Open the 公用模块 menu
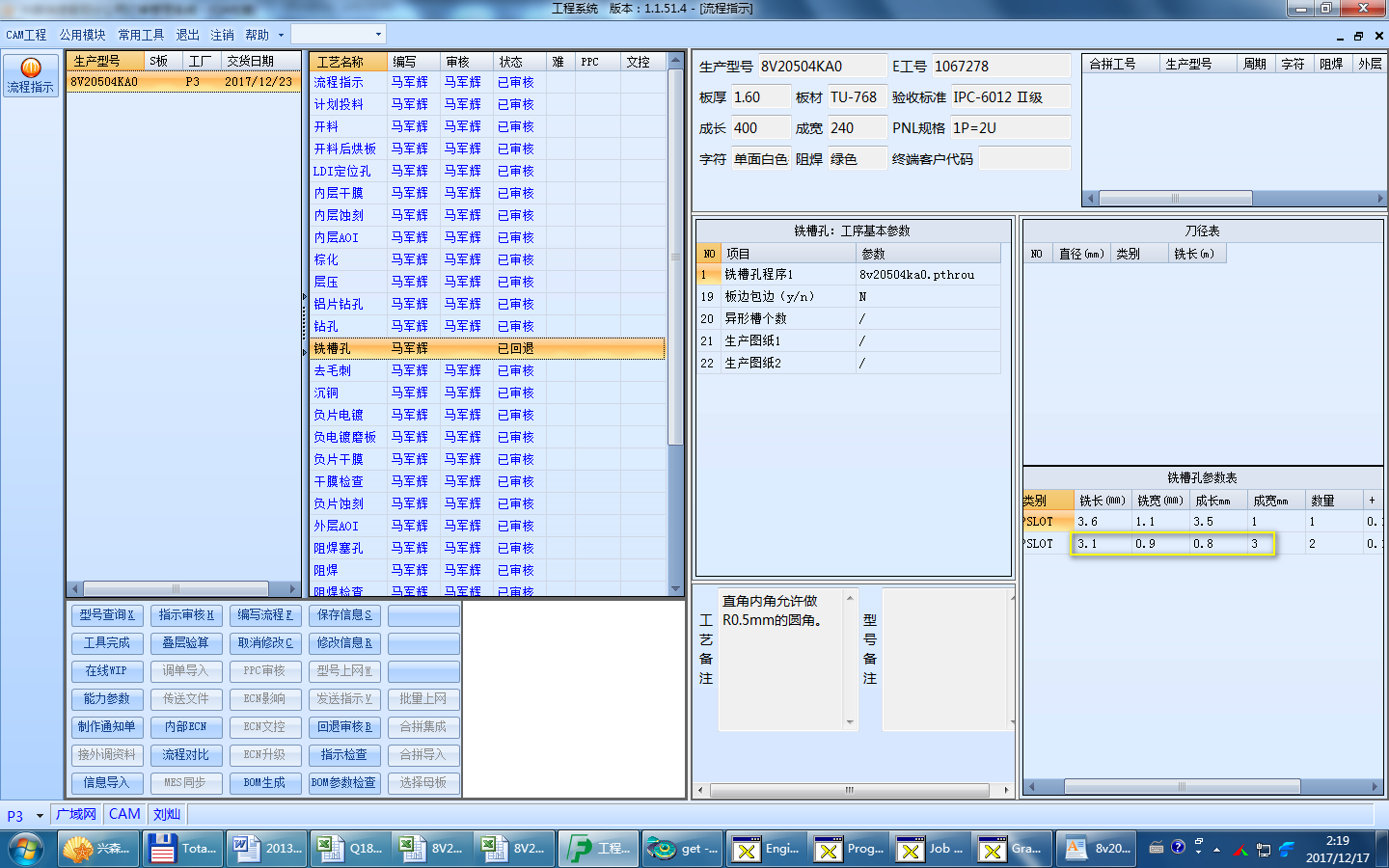 click(82, 35)
